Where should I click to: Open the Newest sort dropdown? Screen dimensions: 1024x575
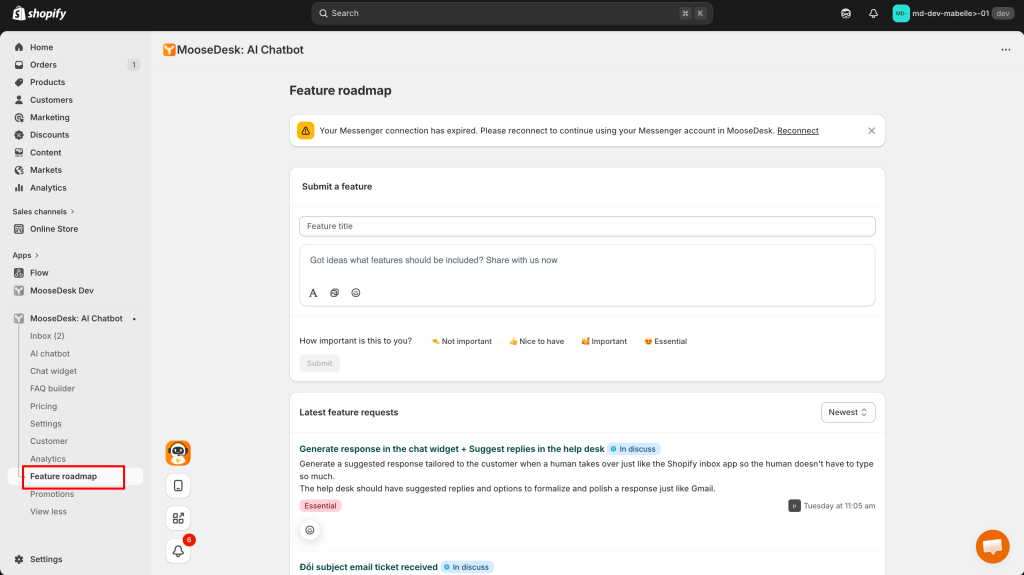[848, 412]
